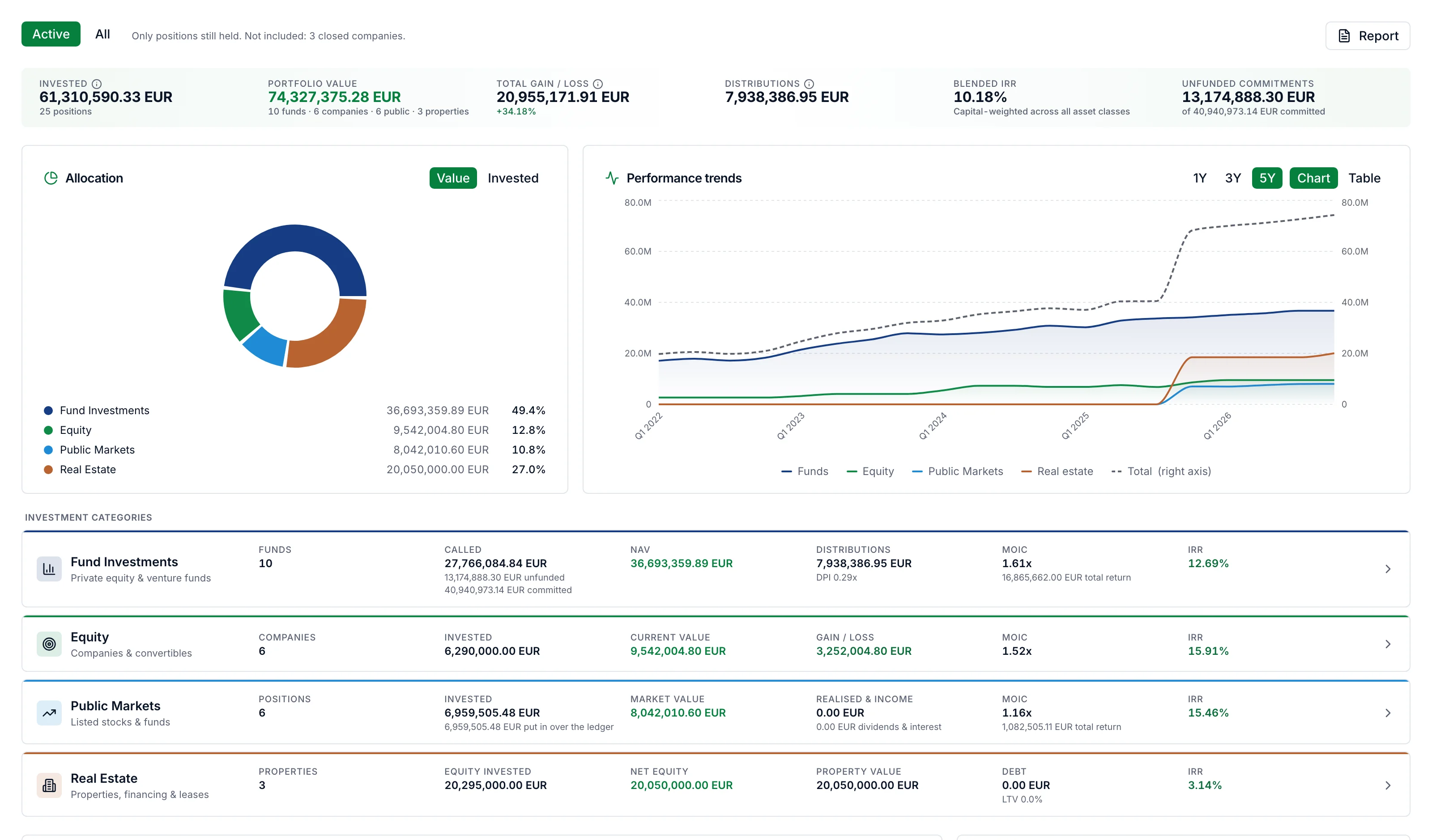Click the Investment Categories heading
Viewport: 1432px width, 840px height.
click(89, 518)
